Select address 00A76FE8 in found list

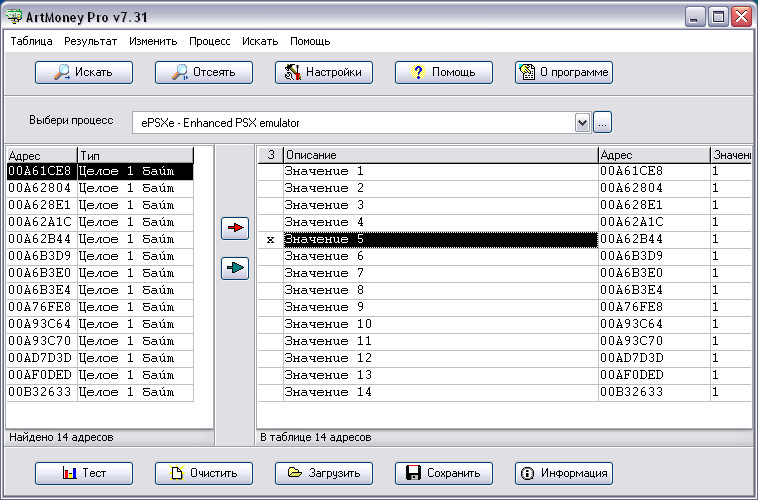(42, 307)
